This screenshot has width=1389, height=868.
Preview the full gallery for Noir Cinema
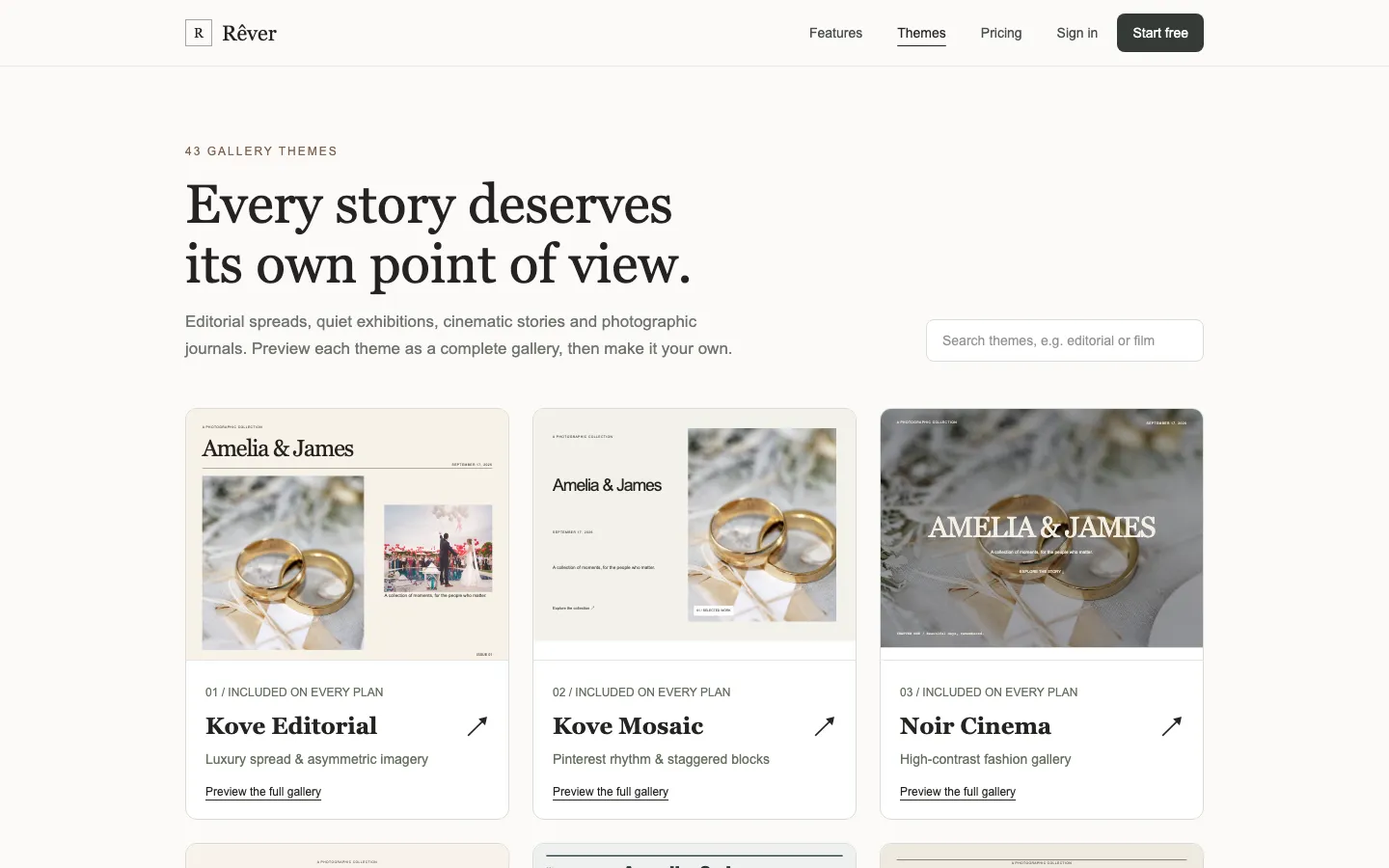pos(958,792)
